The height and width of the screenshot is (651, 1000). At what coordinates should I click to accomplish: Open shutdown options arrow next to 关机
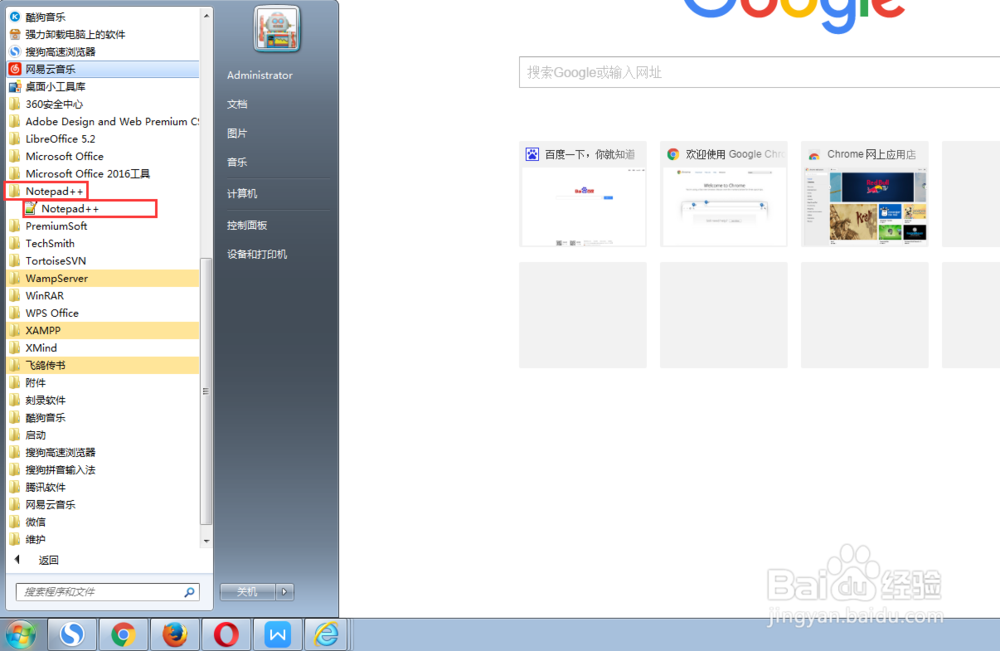284,592
